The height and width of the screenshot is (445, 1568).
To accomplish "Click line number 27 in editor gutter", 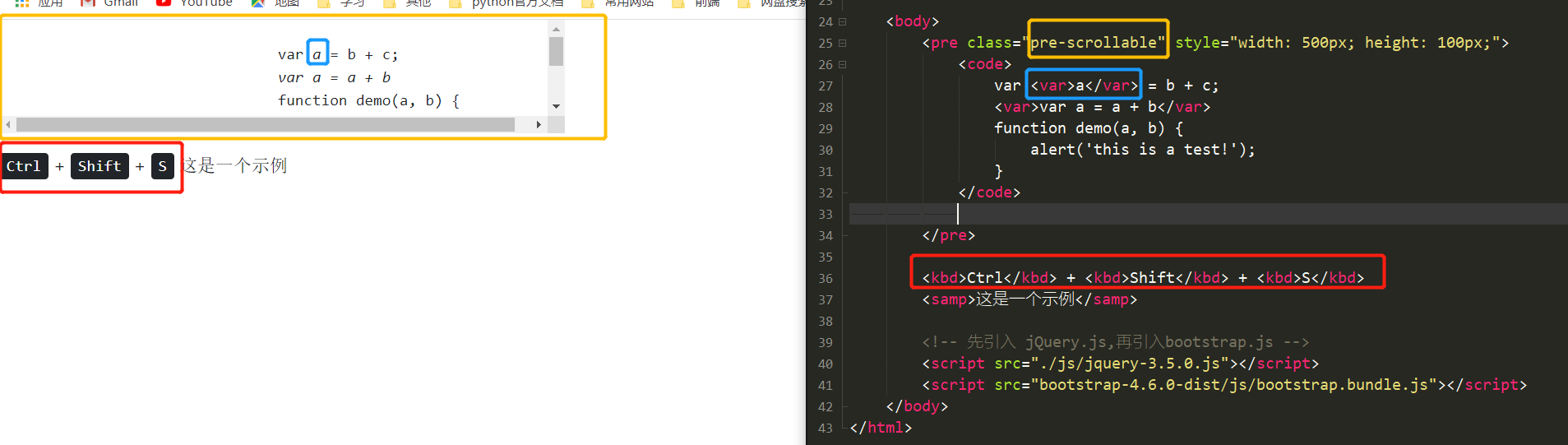I will coord(826,86).
